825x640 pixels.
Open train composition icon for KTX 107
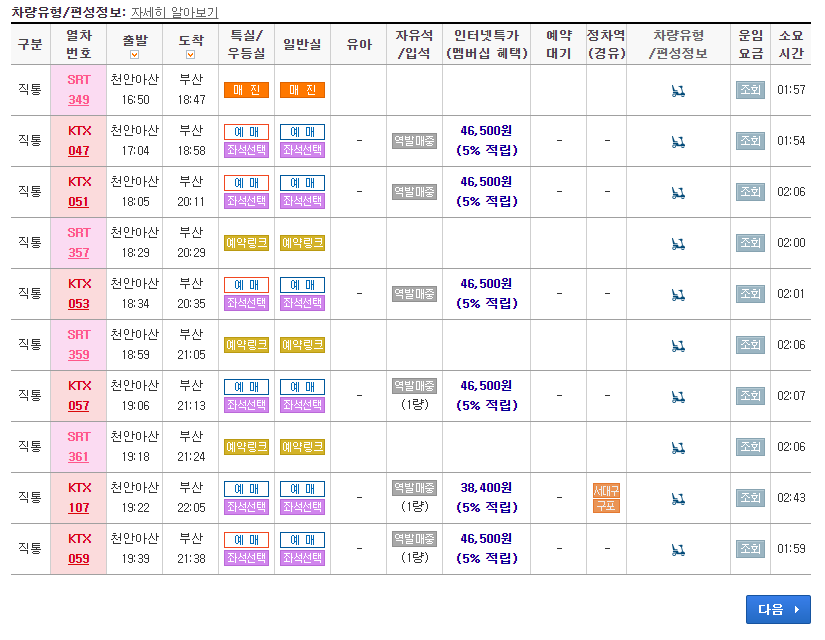click(678, 499)
